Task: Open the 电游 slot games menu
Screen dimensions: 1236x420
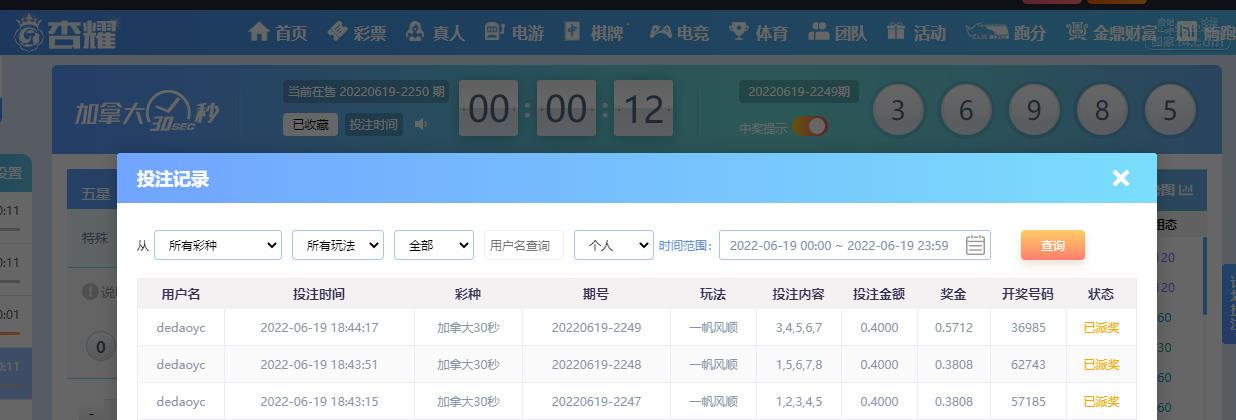Action: pos(514,32)
